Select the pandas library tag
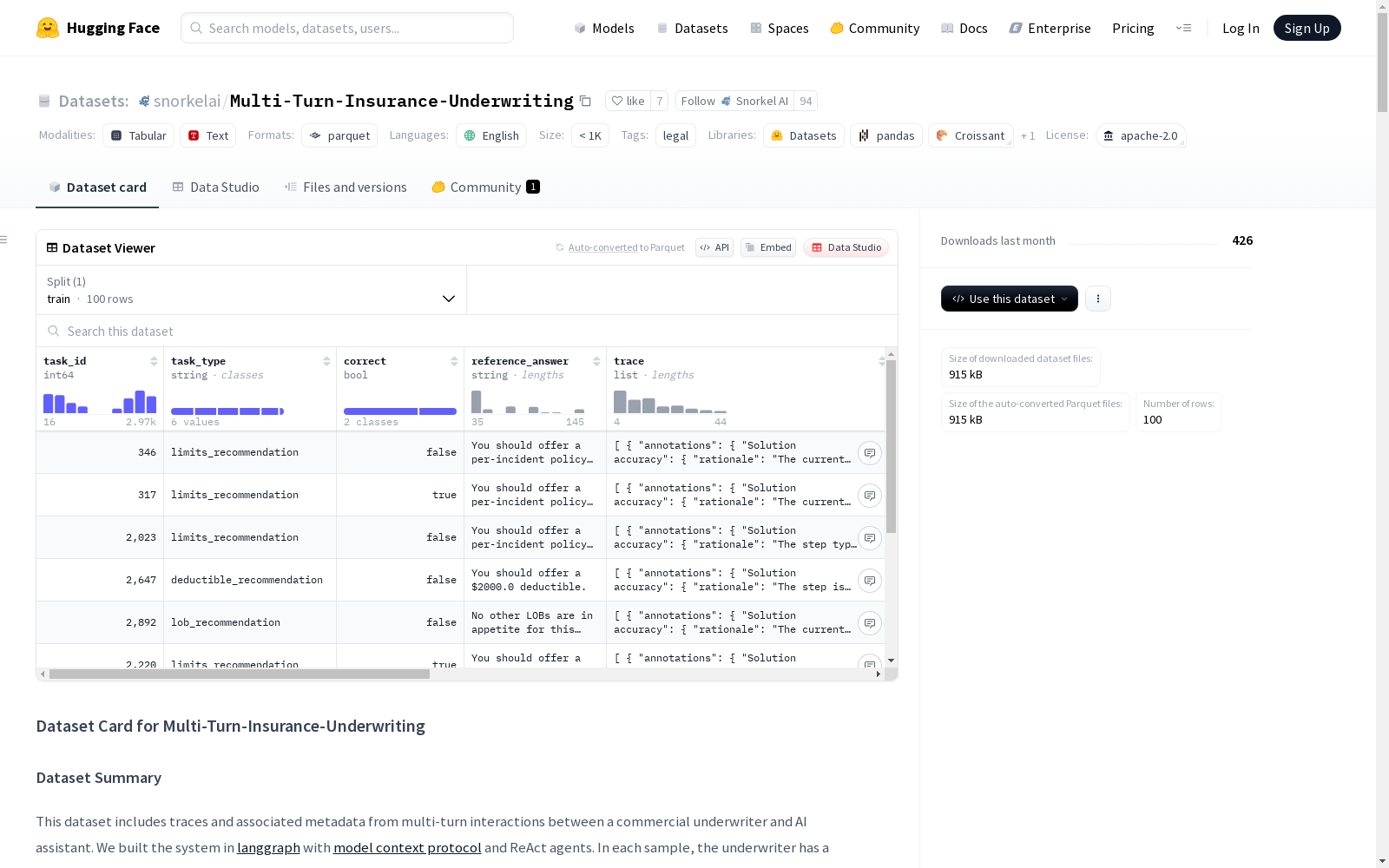This screenshot has height=868, width=1389. 886,135
